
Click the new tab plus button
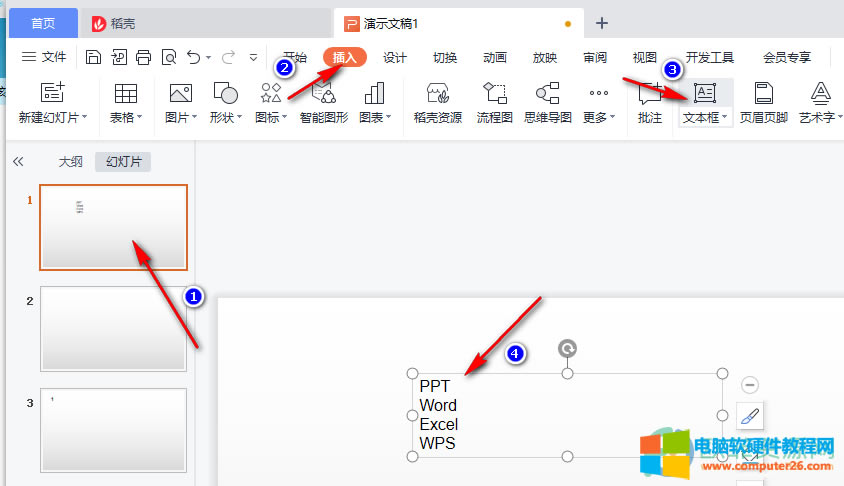[602, 23]
